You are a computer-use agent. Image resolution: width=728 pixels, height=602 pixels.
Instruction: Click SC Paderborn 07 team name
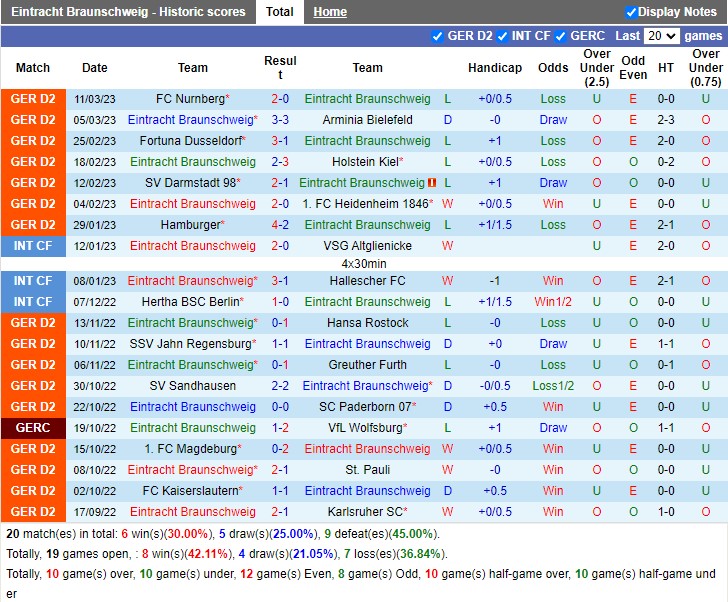click(367, 407)
